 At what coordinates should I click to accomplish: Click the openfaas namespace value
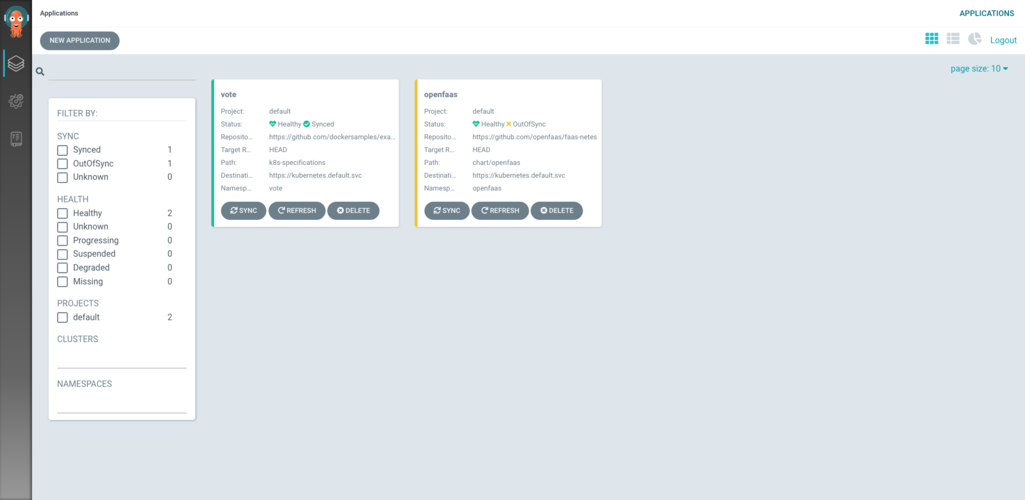pos(487,188)
